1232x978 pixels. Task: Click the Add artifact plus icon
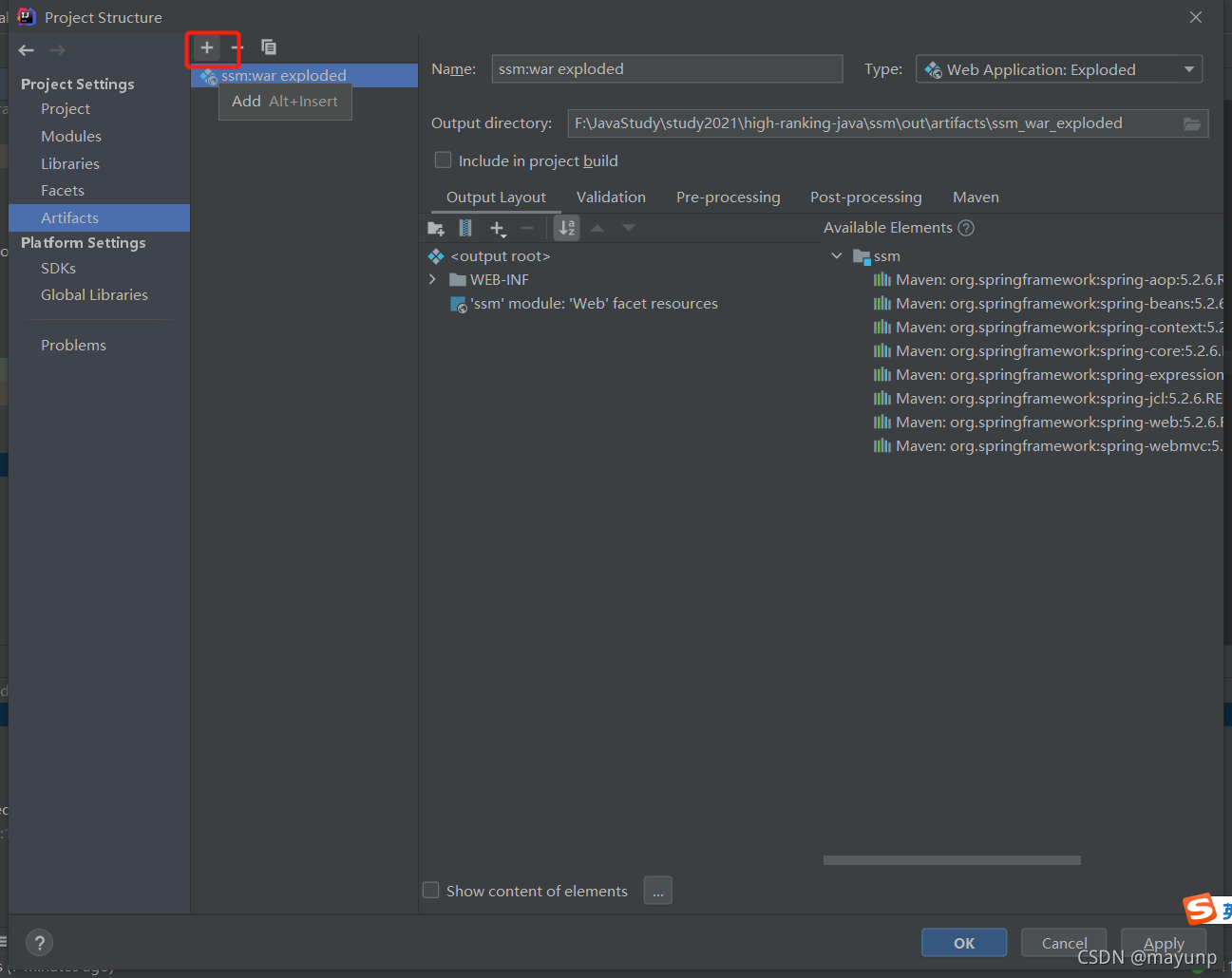(x=207, y=47)
